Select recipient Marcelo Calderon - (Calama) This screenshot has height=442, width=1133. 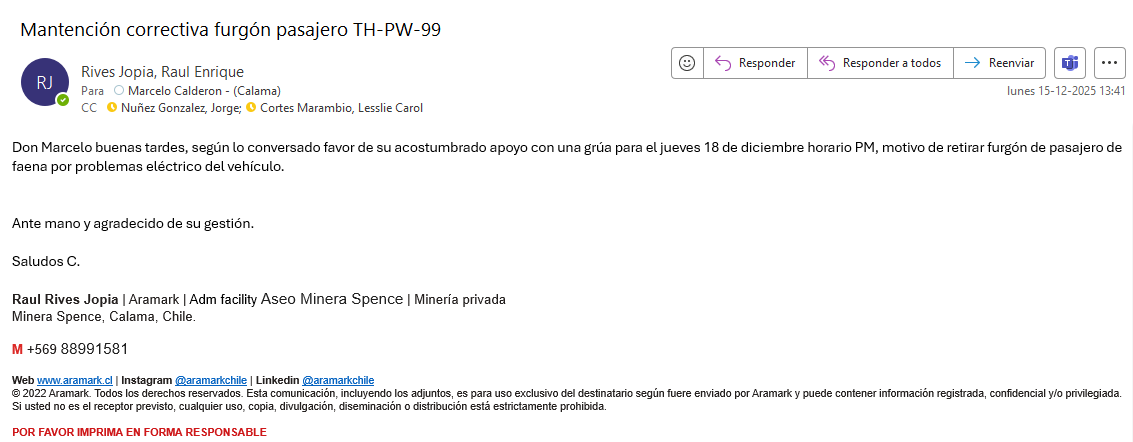click(x=204, y=90)
